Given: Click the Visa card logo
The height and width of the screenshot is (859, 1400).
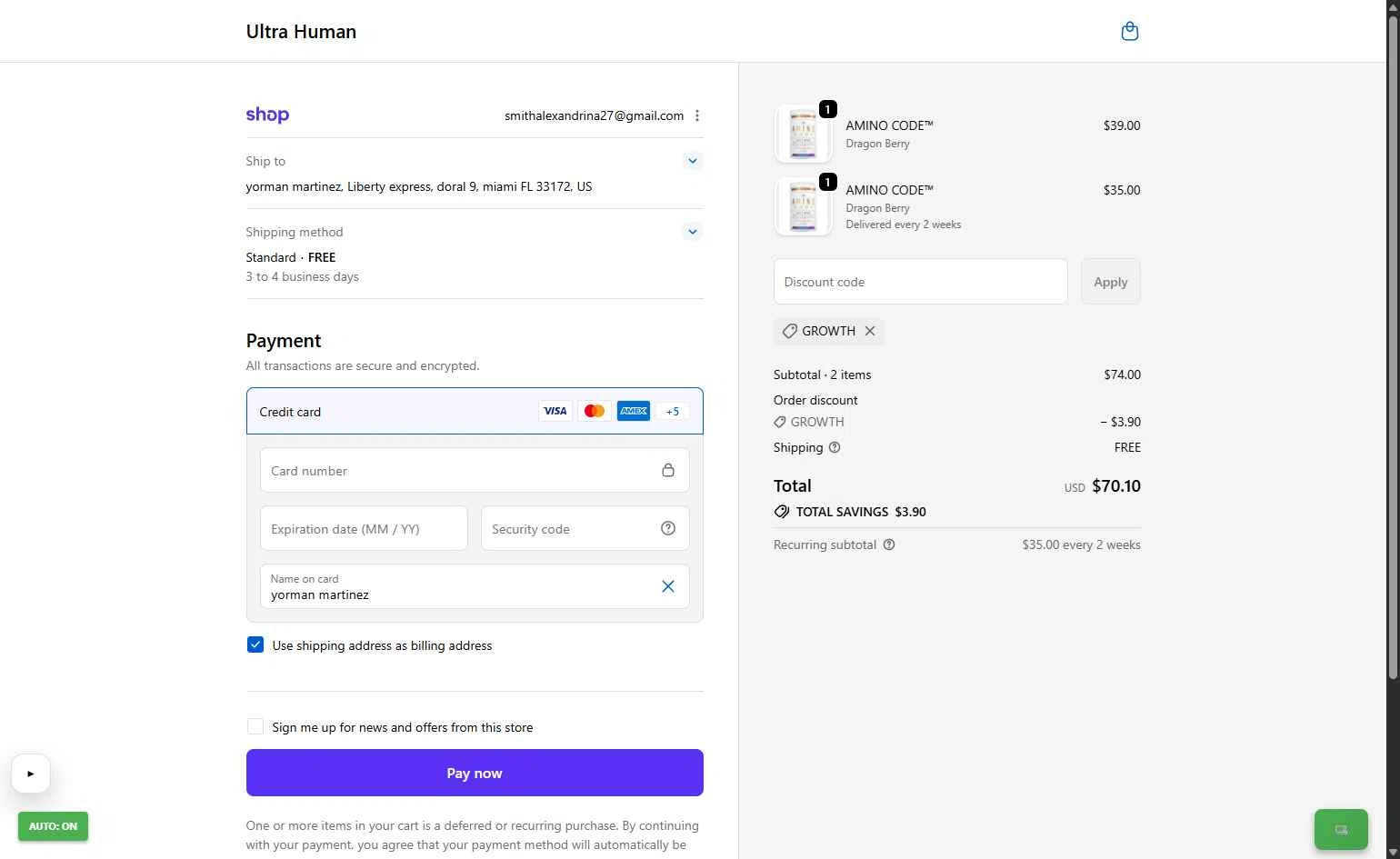Looking at the screenshot, I should point(555,411).
